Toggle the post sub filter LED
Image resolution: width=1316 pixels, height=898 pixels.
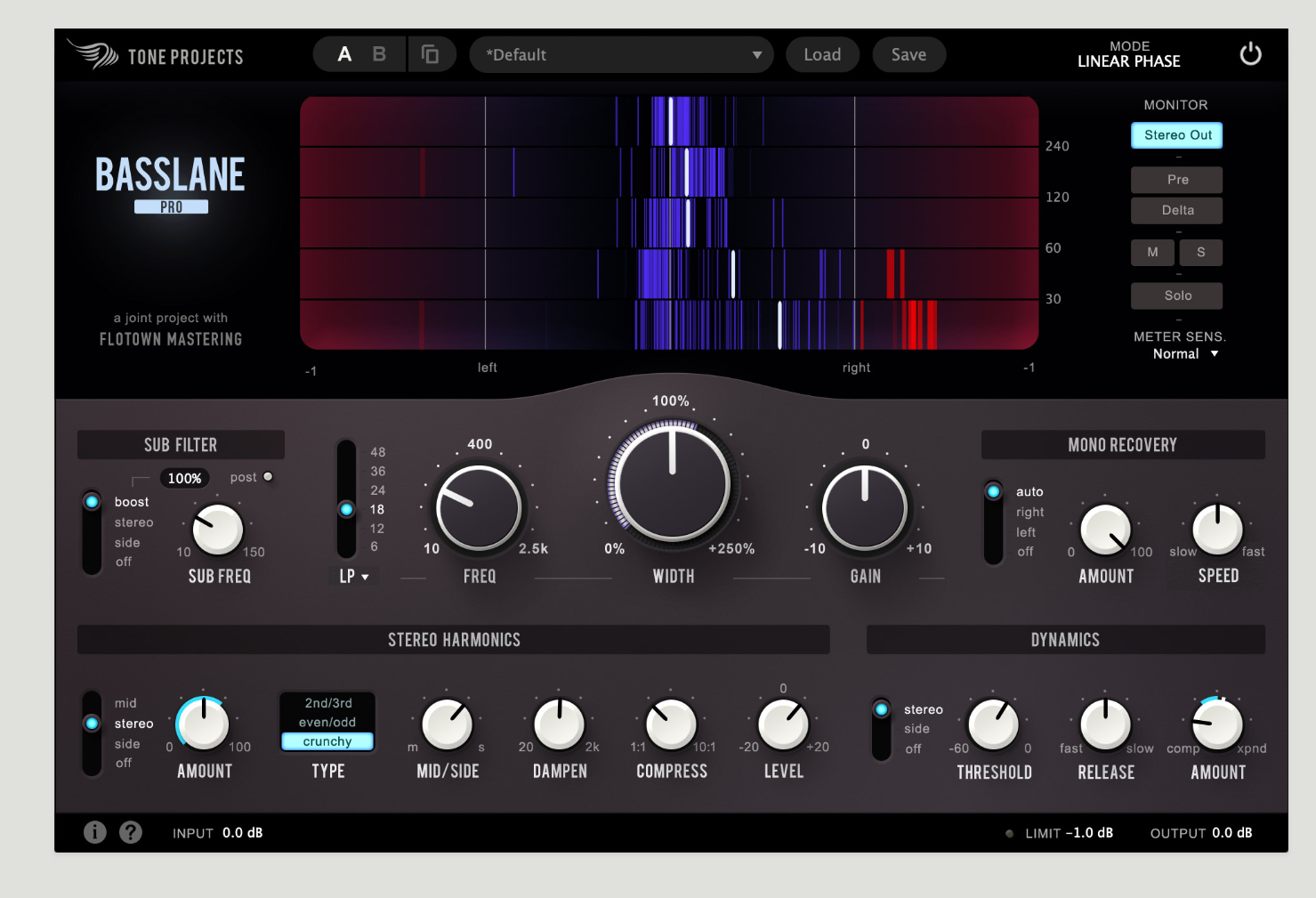268,477
